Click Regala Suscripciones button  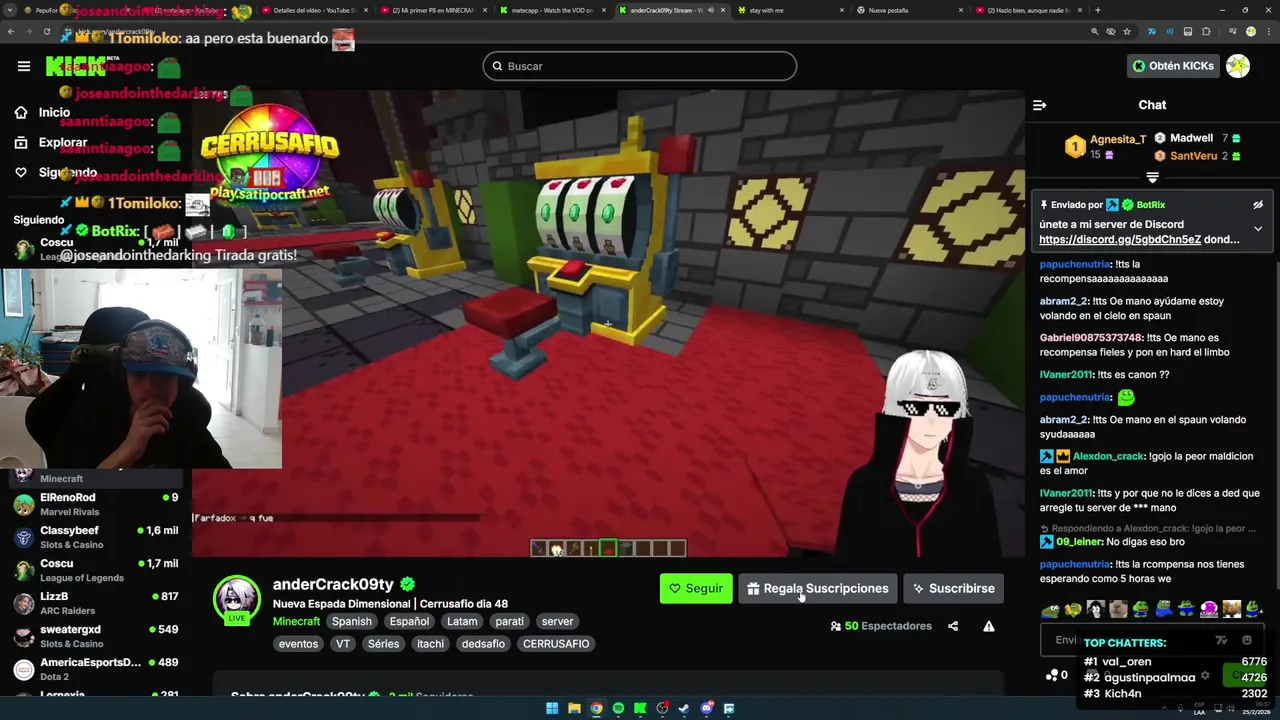817,588
